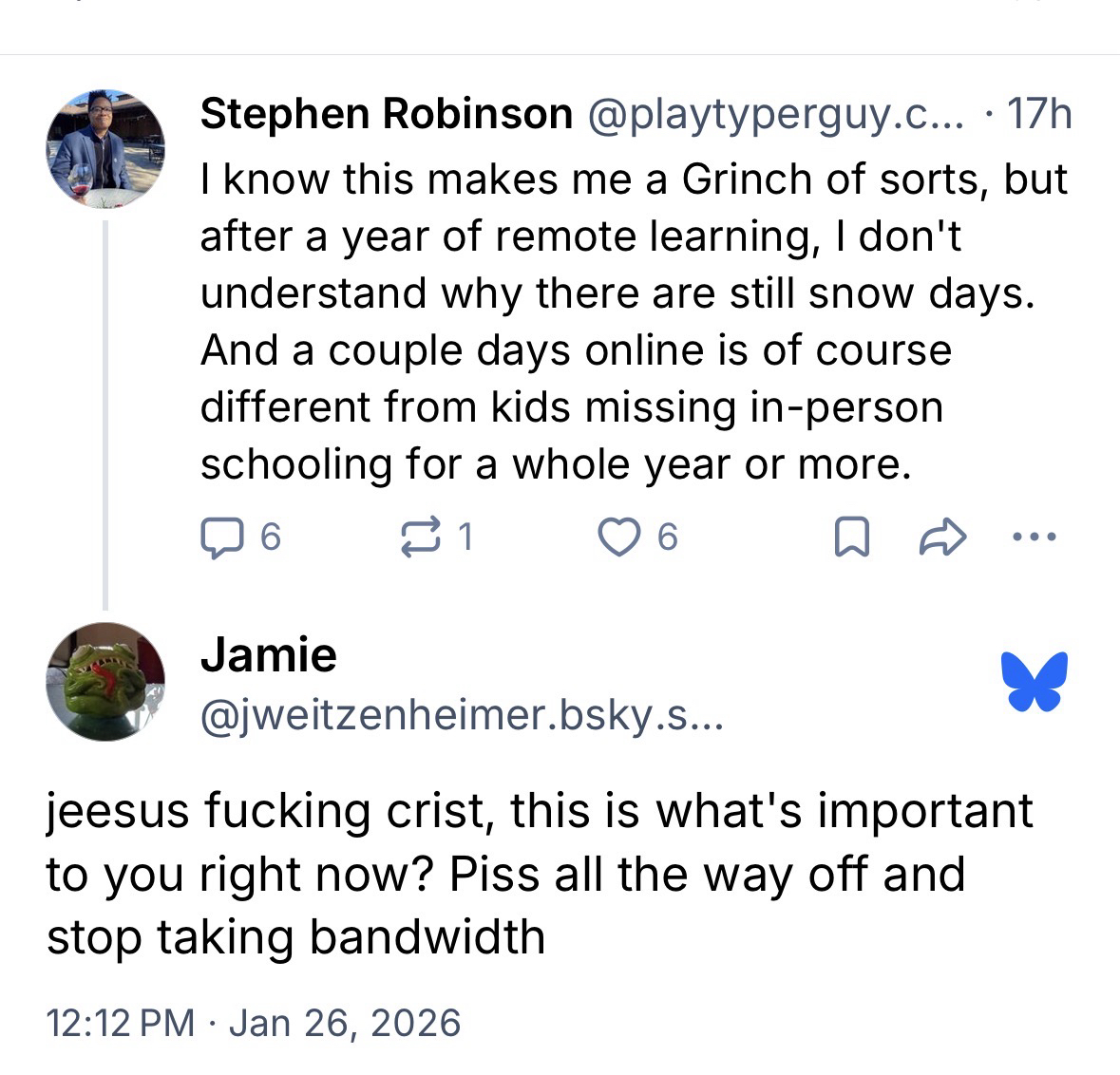1120x1075 pixels.
Task: Click the like count beside the heart
Action: point(668,538)
